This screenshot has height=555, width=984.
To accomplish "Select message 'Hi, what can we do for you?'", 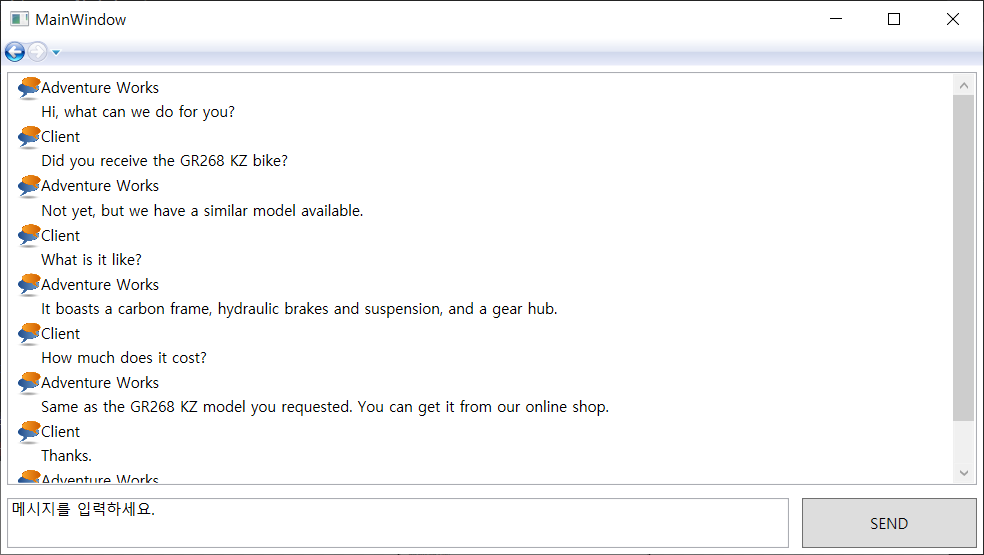I will 138,112.
